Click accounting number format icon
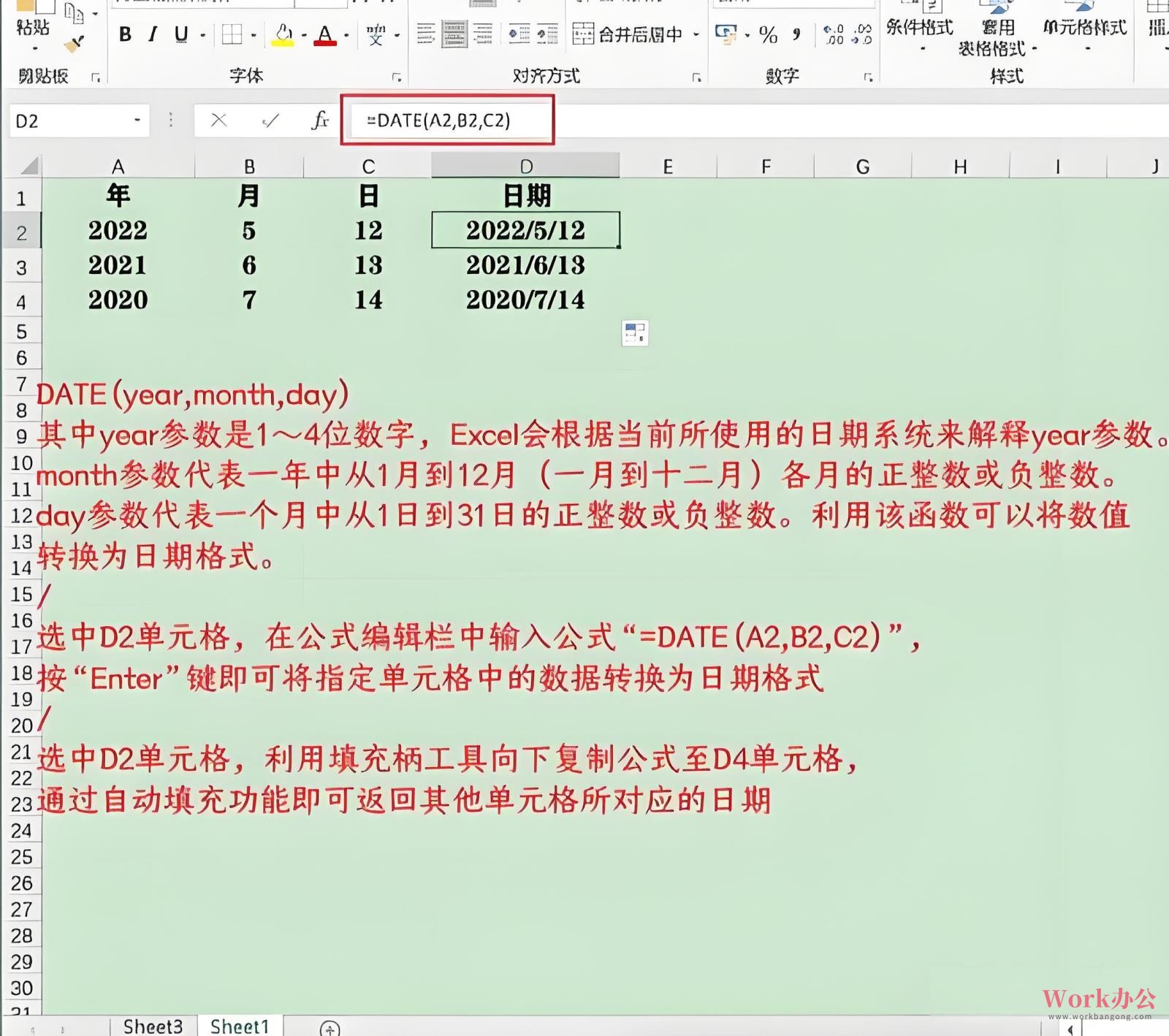The height and width of the screenshot is (1036, 1169). pos(726,34)
